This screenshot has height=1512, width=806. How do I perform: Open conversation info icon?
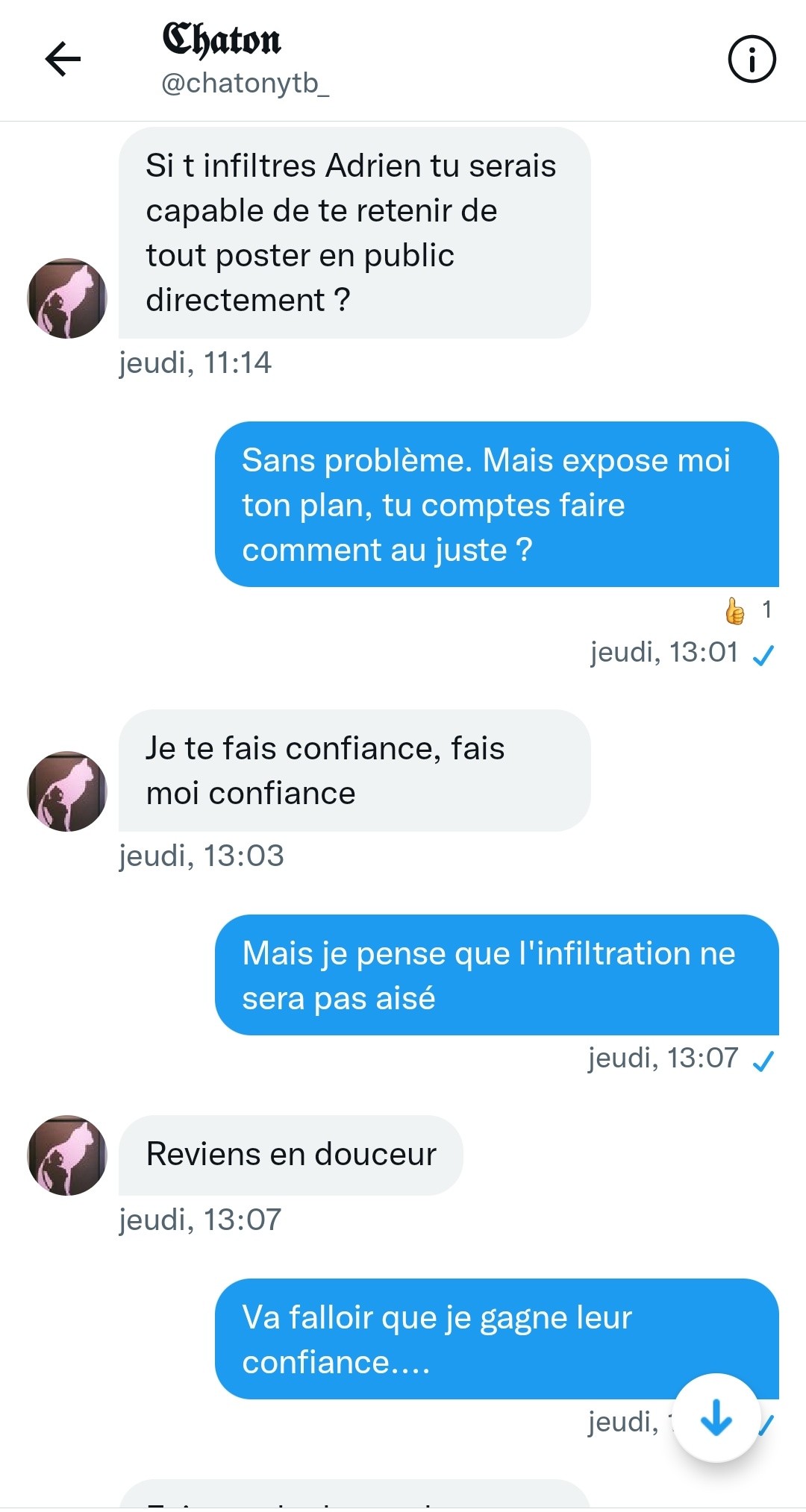[x=752, y=60]
